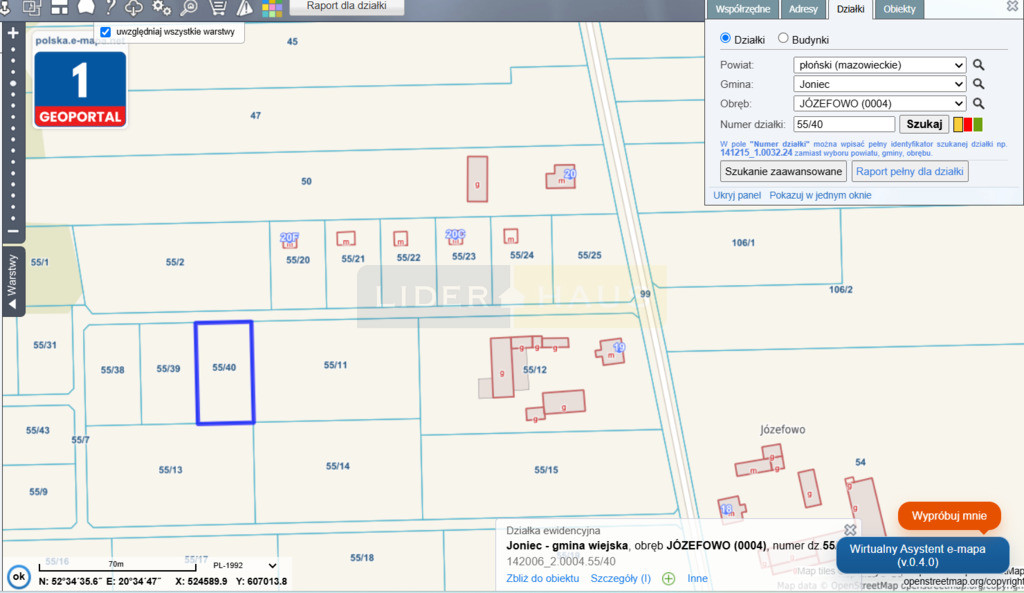
Task: Select the Budynki radio button
Action: (x=783, y=38)
